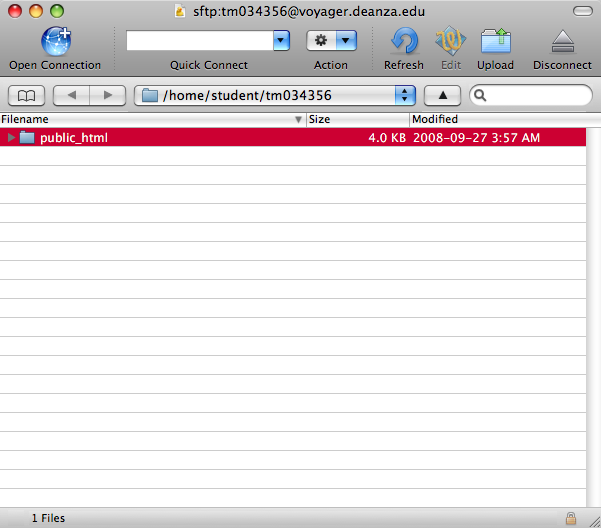Screen dimensions: 601x528
Task: Click the Edit pencil icon
Action: click(451, 41)
